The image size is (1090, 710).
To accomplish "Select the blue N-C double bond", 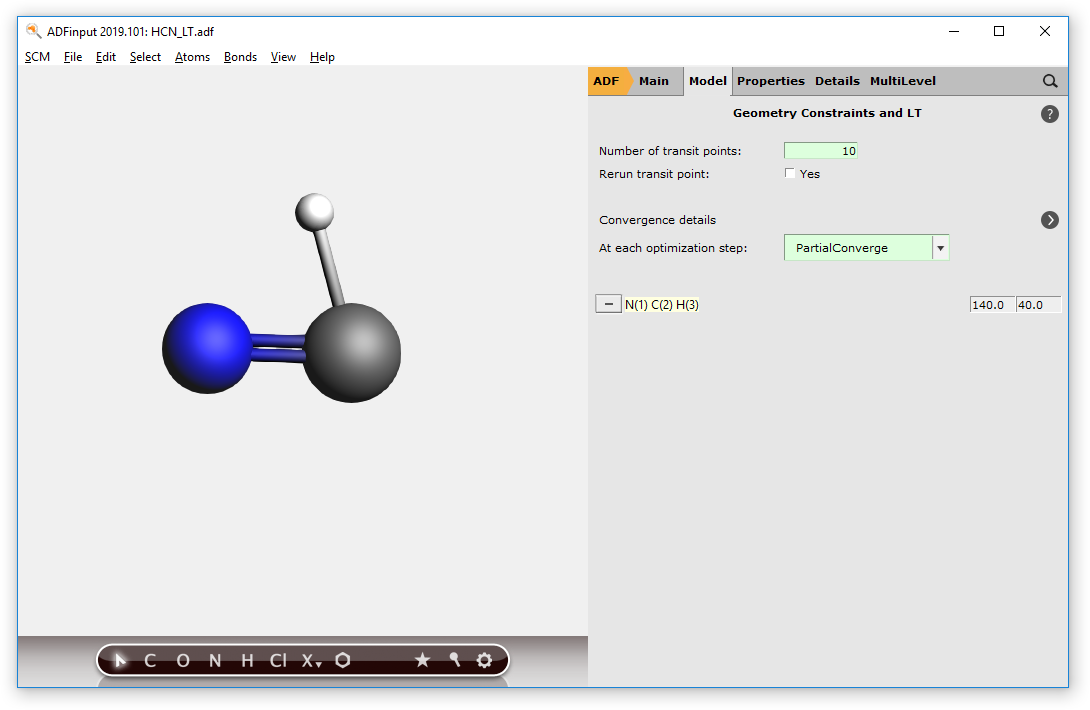I will (277, 349).
